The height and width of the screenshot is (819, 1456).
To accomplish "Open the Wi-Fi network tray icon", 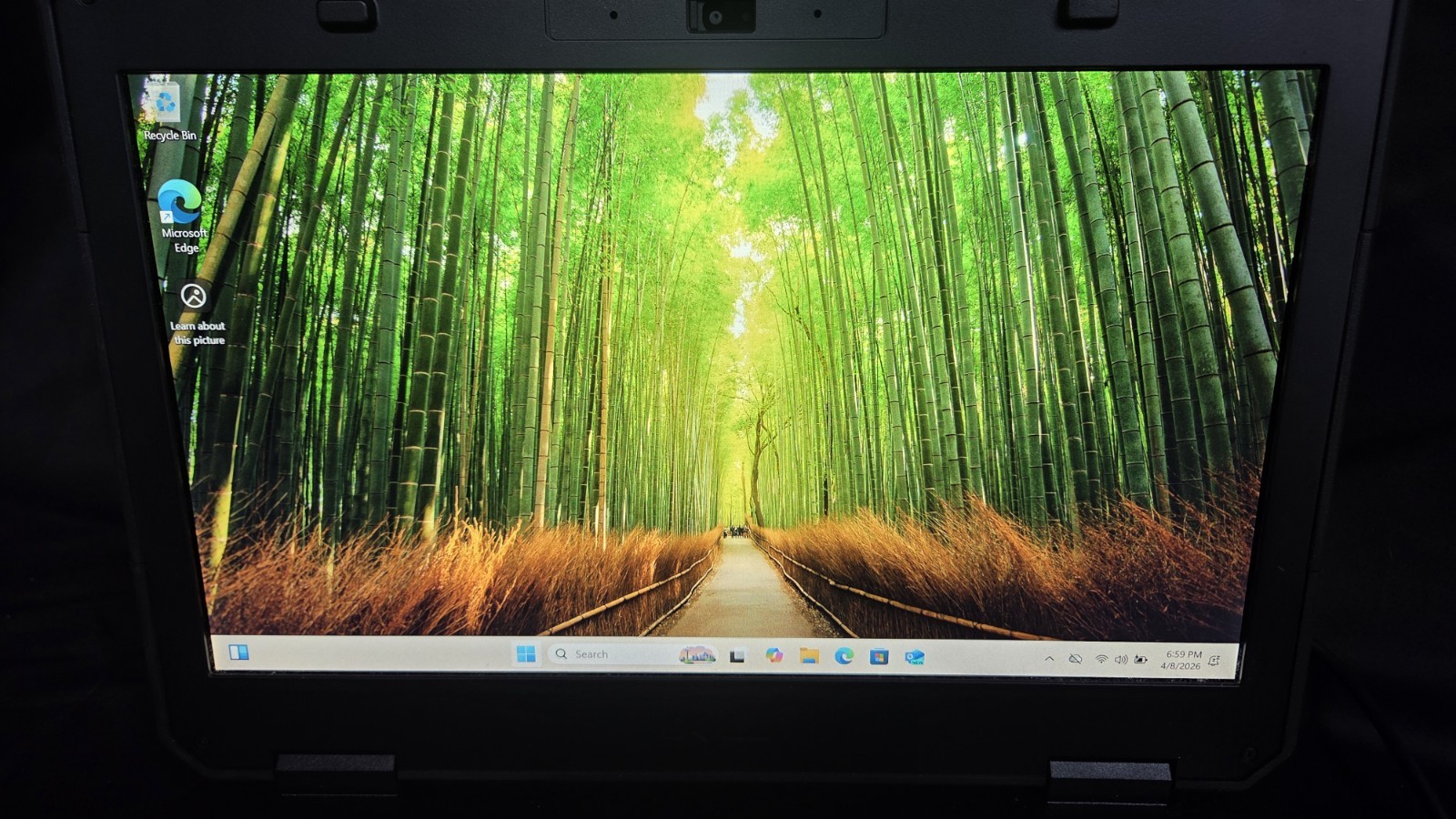I will coord(1101,659).
